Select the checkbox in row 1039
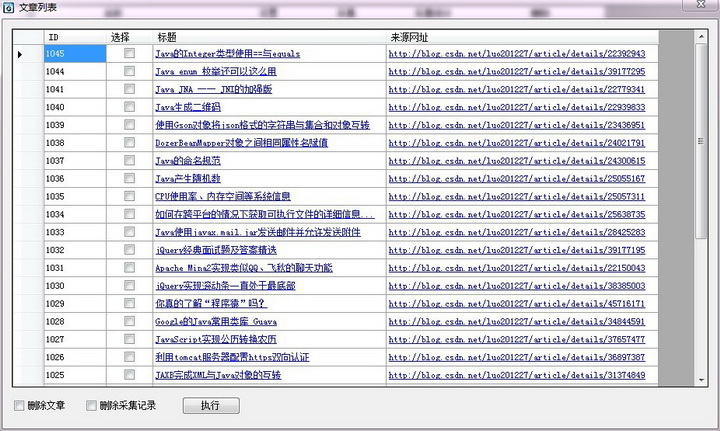Viewport: 720px width, 431px height. [129, 124]
